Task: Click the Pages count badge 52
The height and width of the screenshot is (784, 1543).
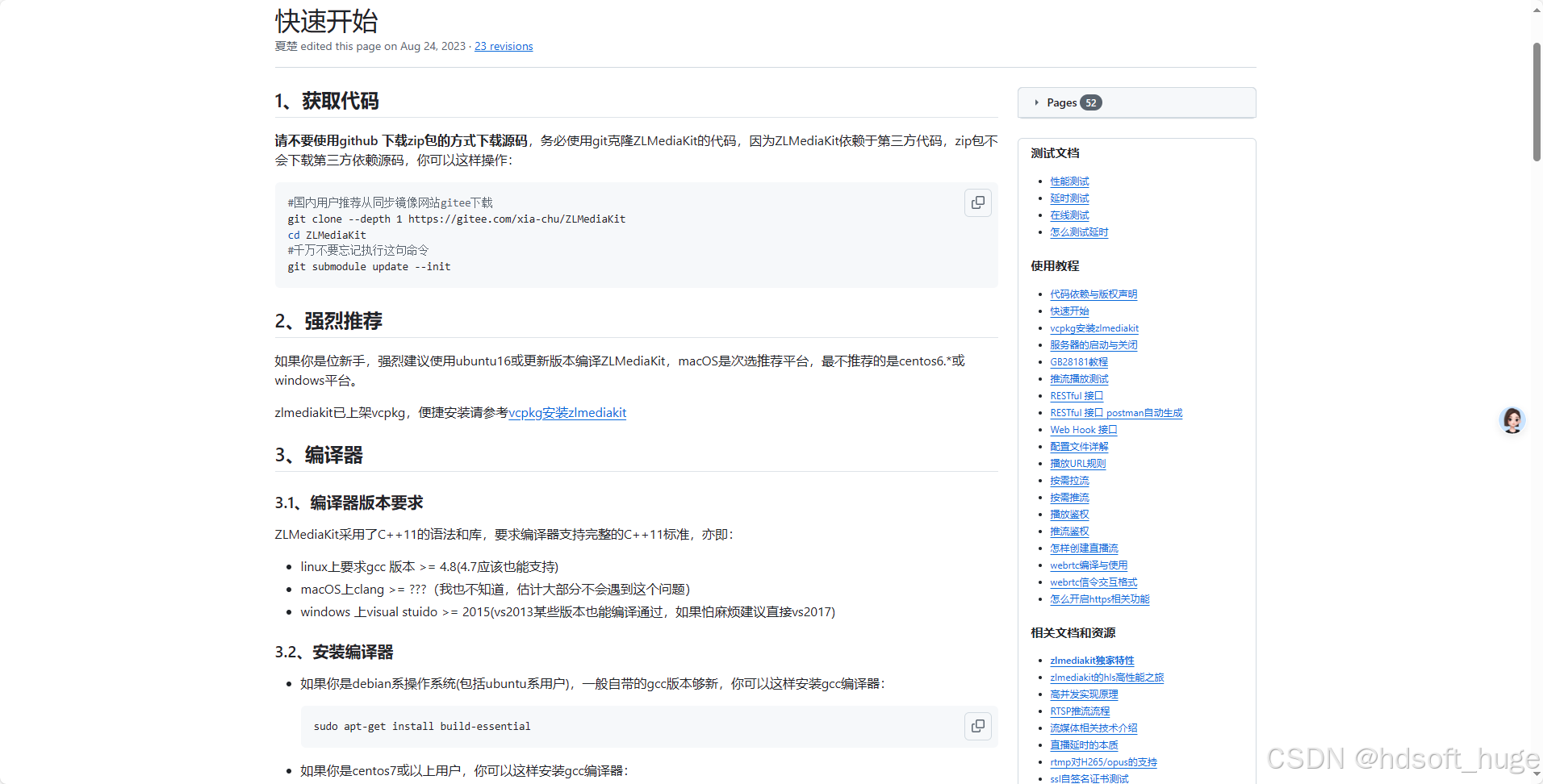Action: [1091, 102]
